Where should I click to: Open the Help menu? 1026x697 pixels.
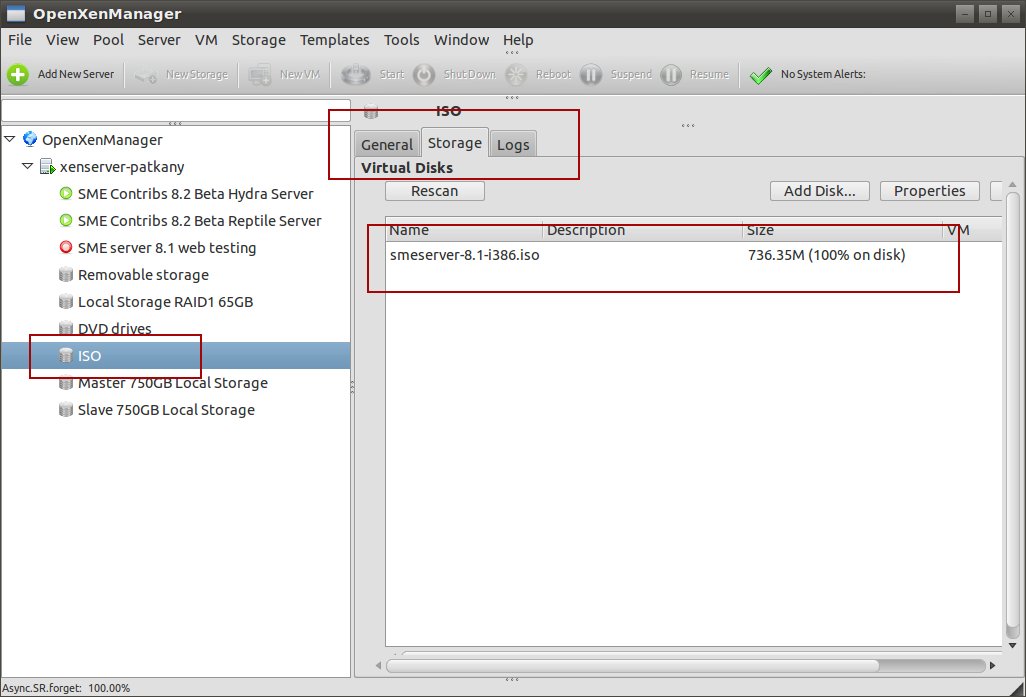click(x=518, y=40)
